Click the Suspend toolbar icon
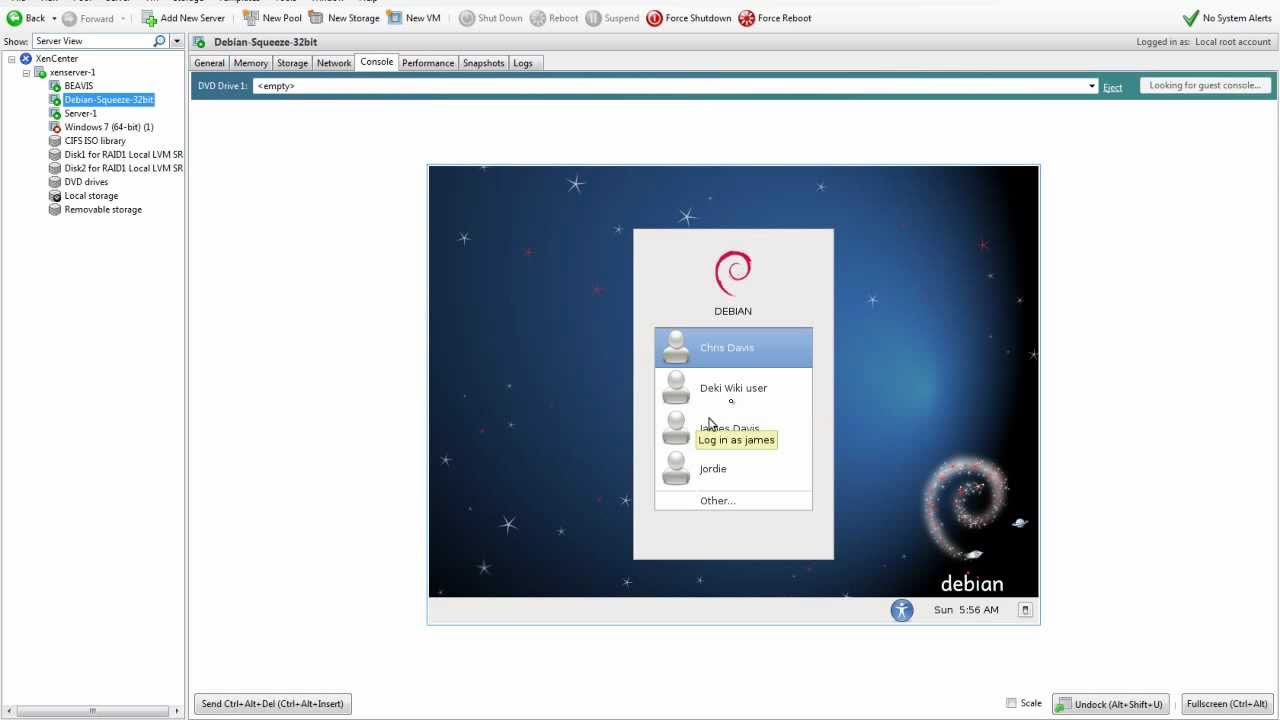Viewport: 1280px width, 720px height. tap(593, 18)
